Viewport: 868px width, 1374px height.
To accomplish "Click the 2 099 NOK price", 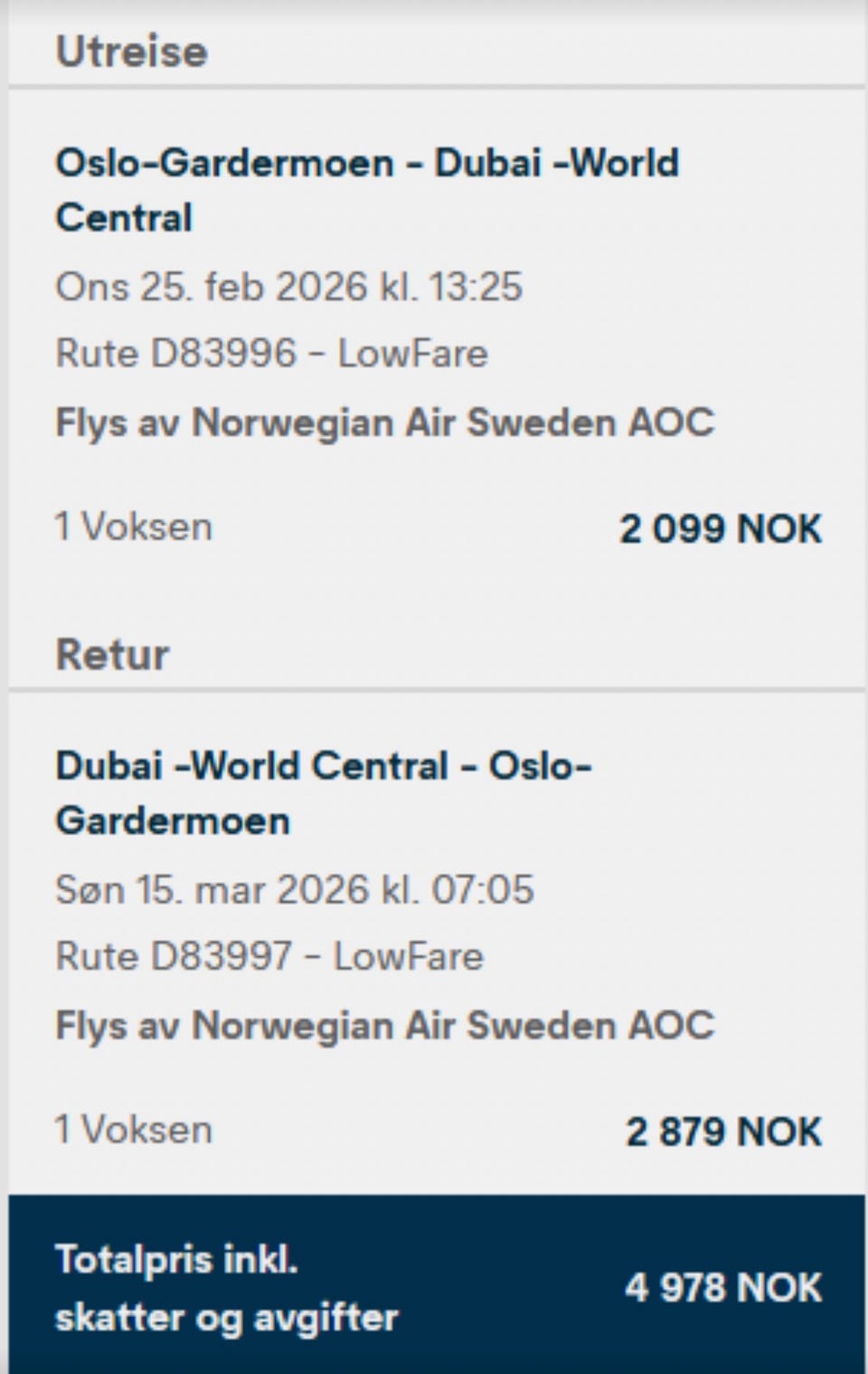I will 721,529.
